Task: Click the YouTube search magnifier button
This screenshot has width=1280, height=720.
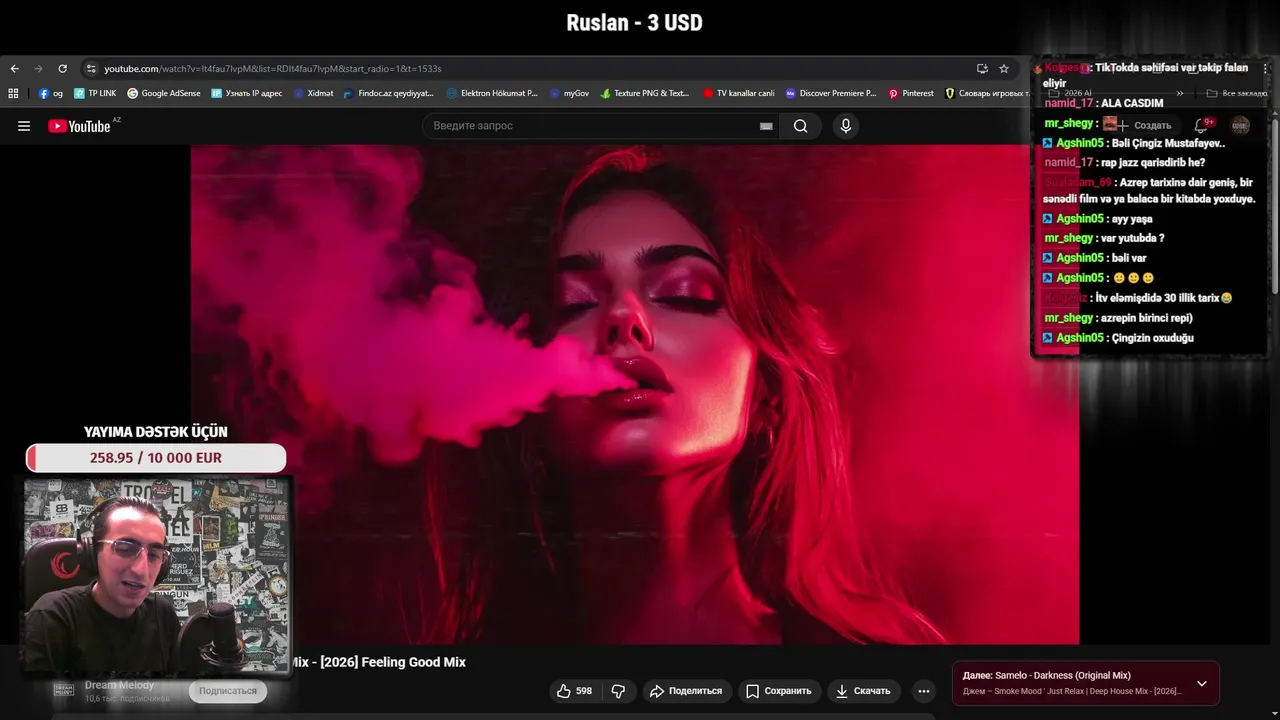Action: (800, 126)
